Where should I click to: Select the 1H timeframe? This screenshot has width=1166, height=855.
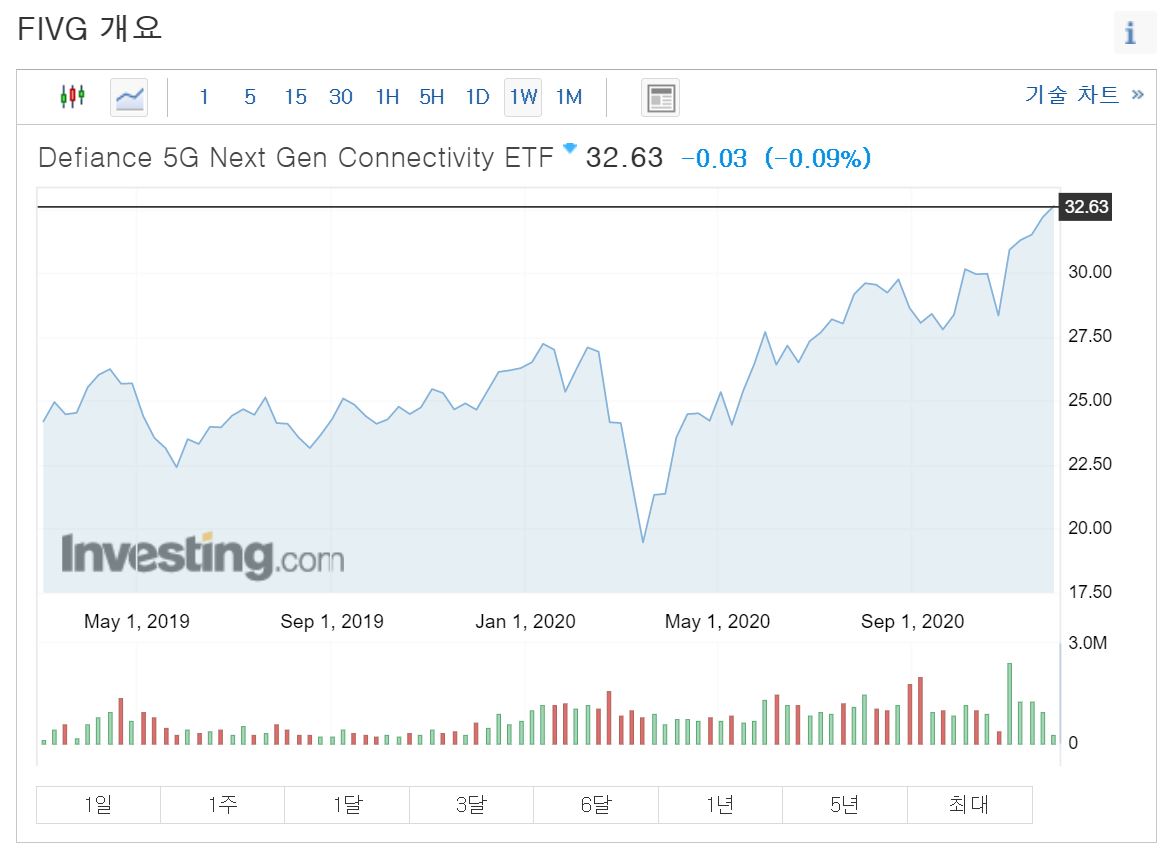click(387, 97)
